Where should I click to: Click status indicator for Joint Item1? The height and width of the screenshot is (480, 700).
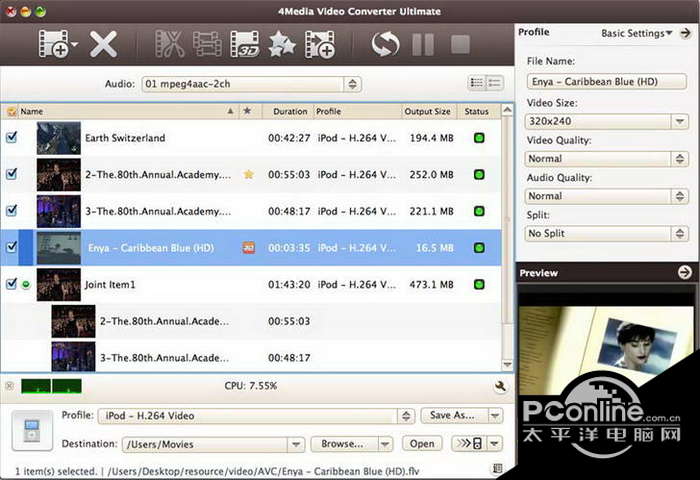point(479,284)
